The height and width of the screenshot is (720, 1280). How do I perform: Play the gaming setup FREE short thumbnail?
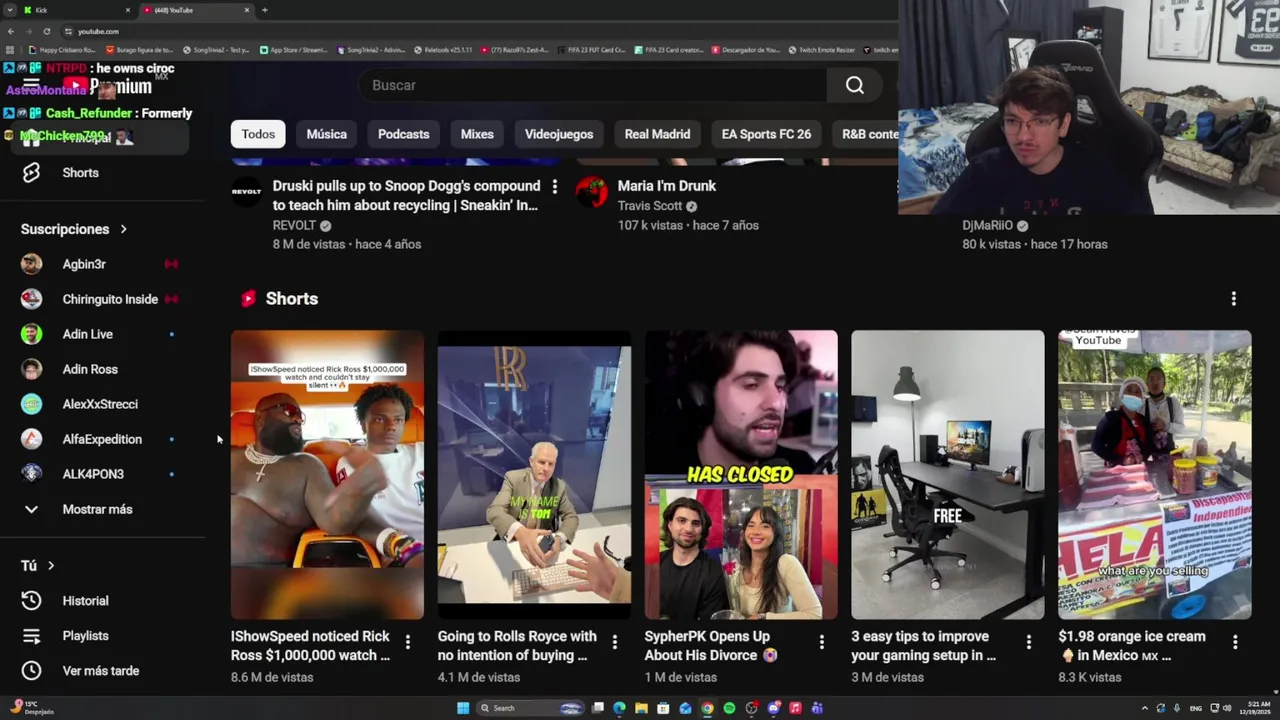948,474
